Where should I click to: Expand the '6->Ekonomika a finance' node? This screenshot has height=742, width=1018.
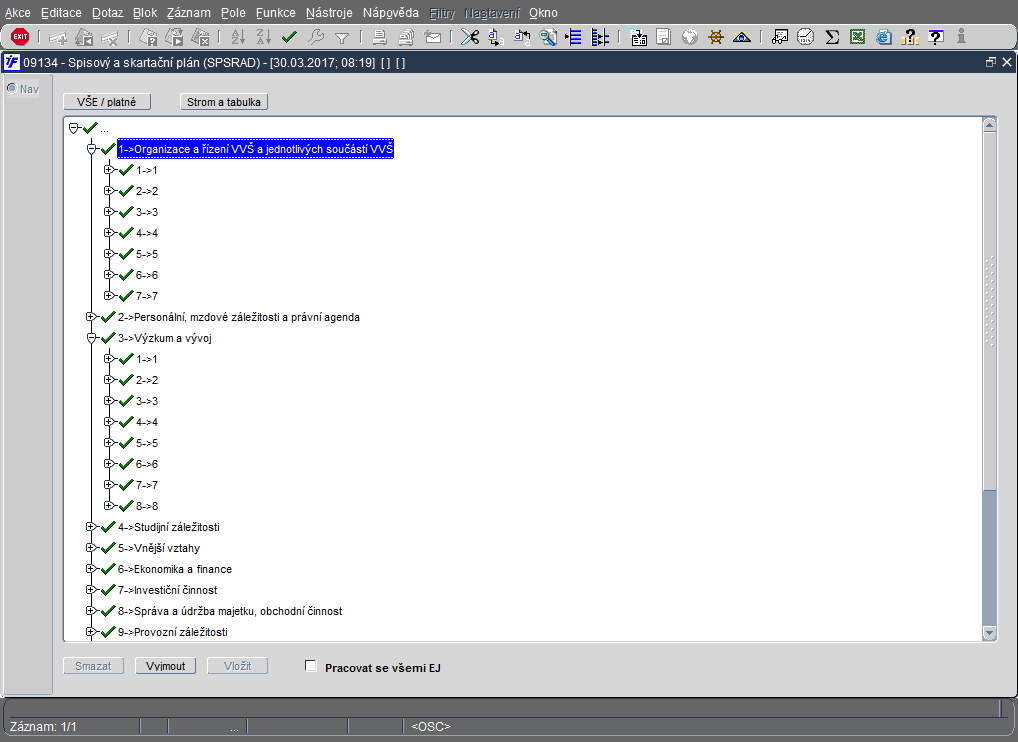click(x=91, y=569)
